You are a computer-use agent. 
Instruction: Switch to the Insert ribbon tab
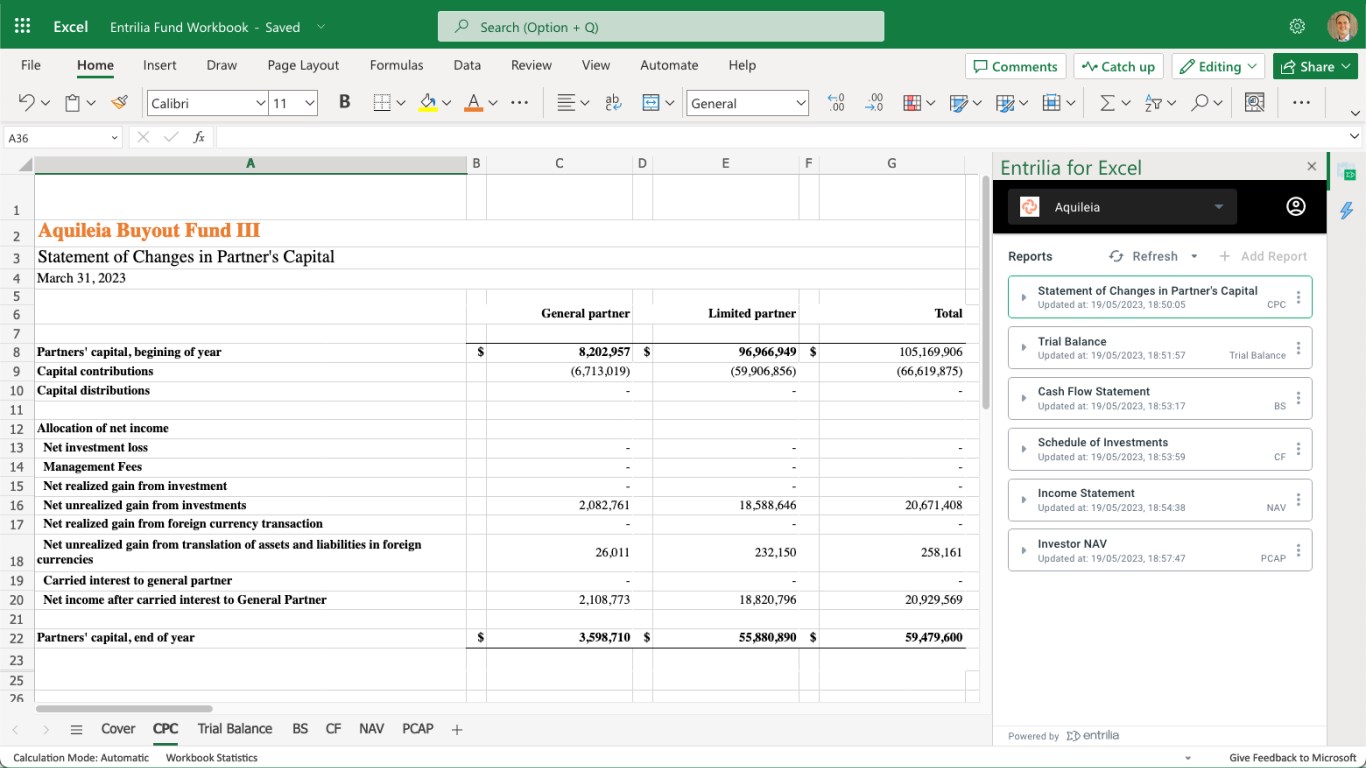[x=160, y=65]
